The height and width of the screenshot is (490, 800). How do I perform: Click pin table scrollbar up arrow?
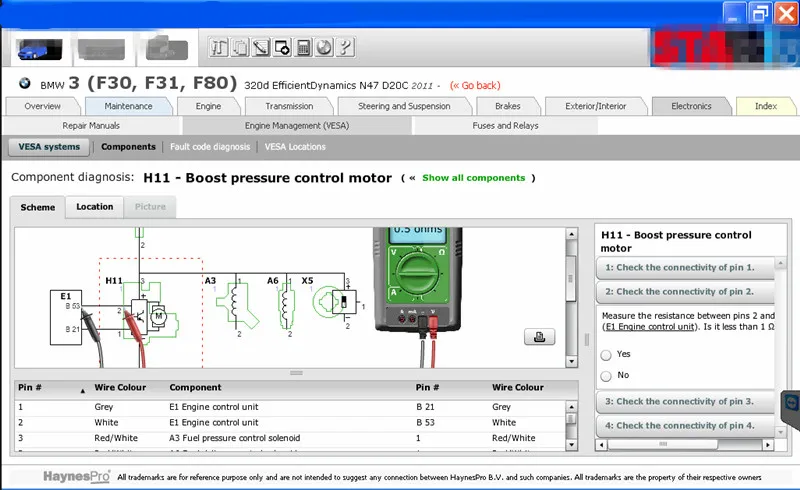[571, 407]
